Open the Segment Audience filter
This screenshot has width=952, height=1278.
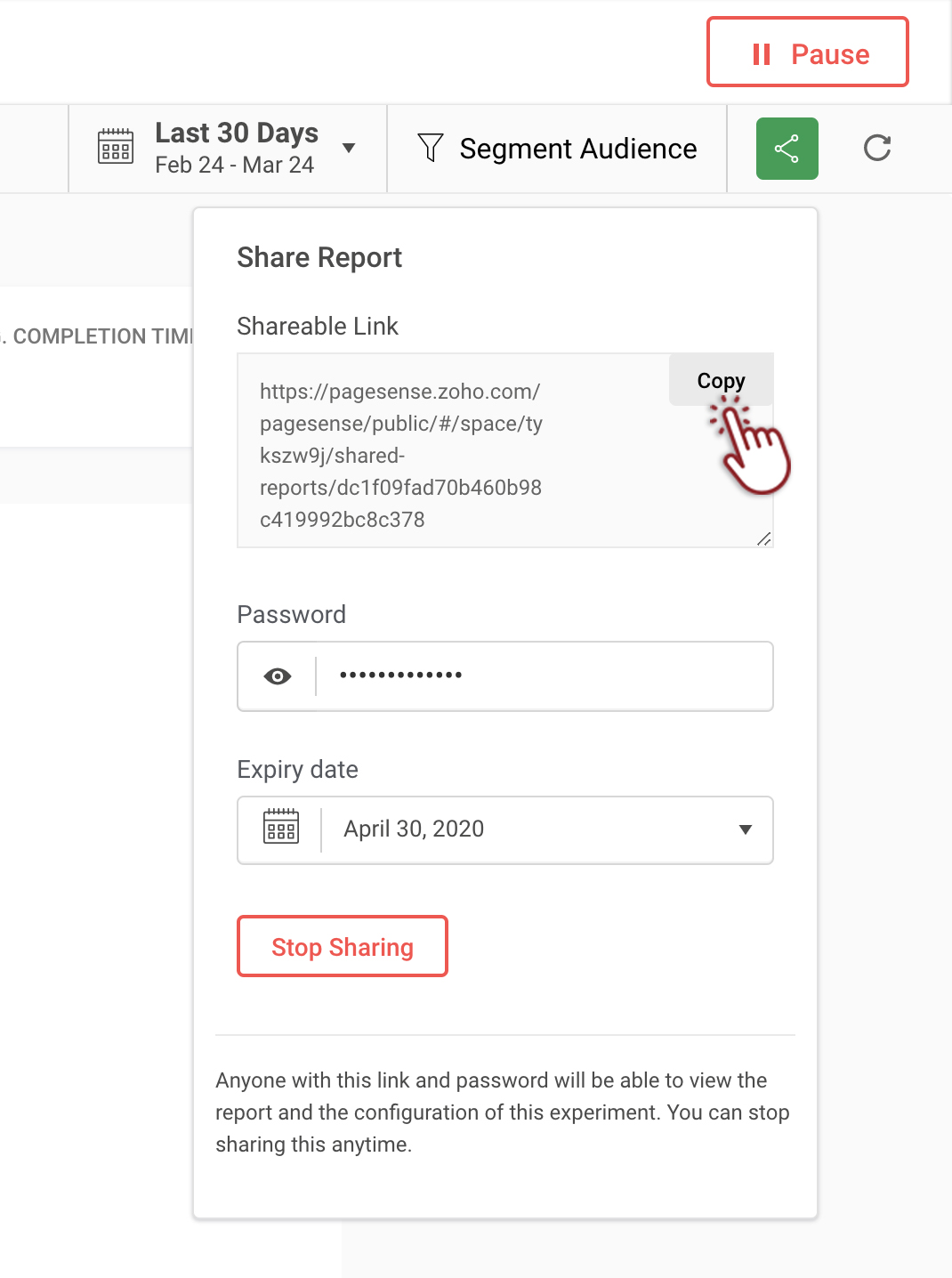577,149
